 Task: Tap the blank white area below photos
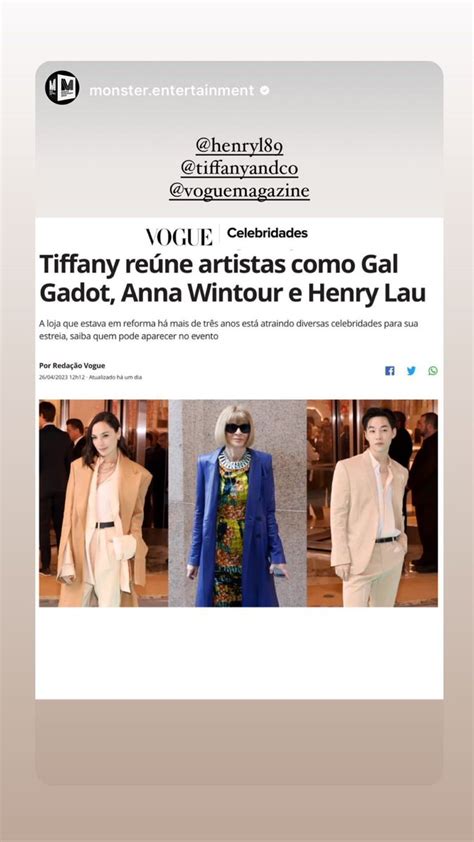point(239,652)
